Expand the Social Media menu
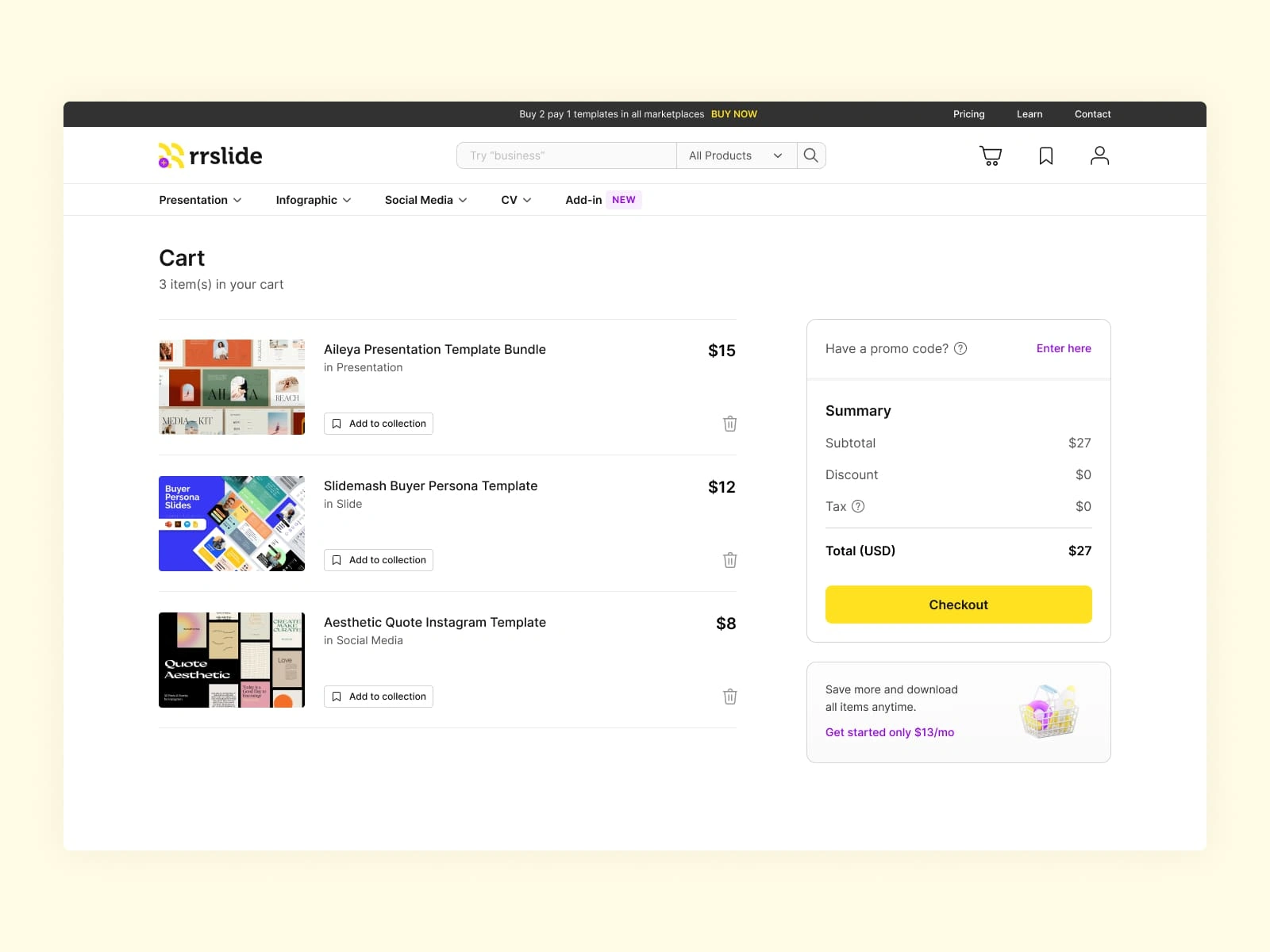Screen dimensions: 1270x952 [x=426, y=200]
